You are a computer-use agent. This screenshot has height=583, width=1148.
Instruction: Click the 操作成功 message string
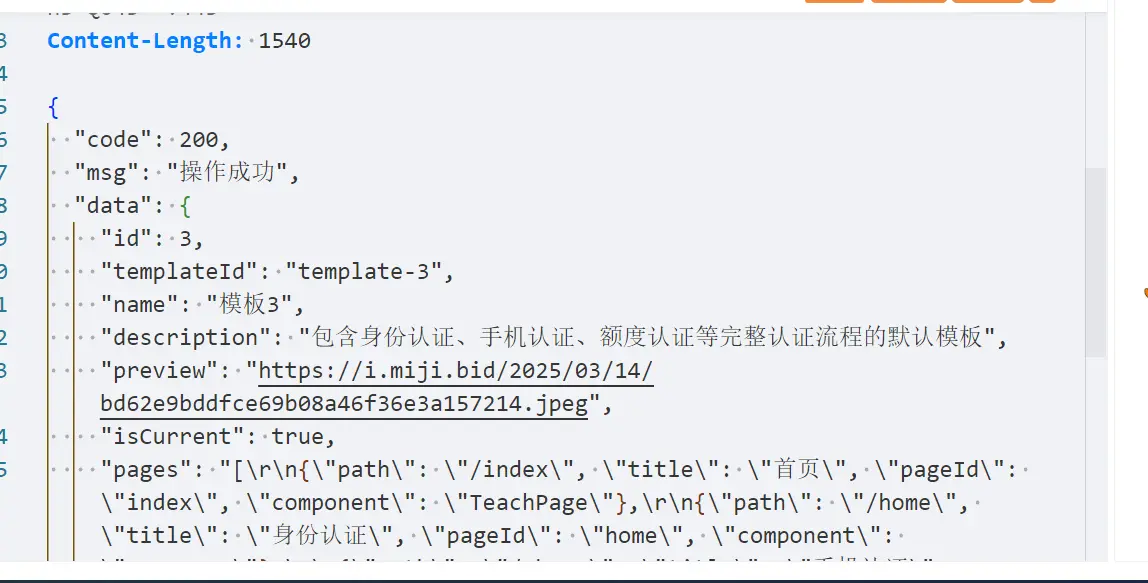click(x=234, y=173)
